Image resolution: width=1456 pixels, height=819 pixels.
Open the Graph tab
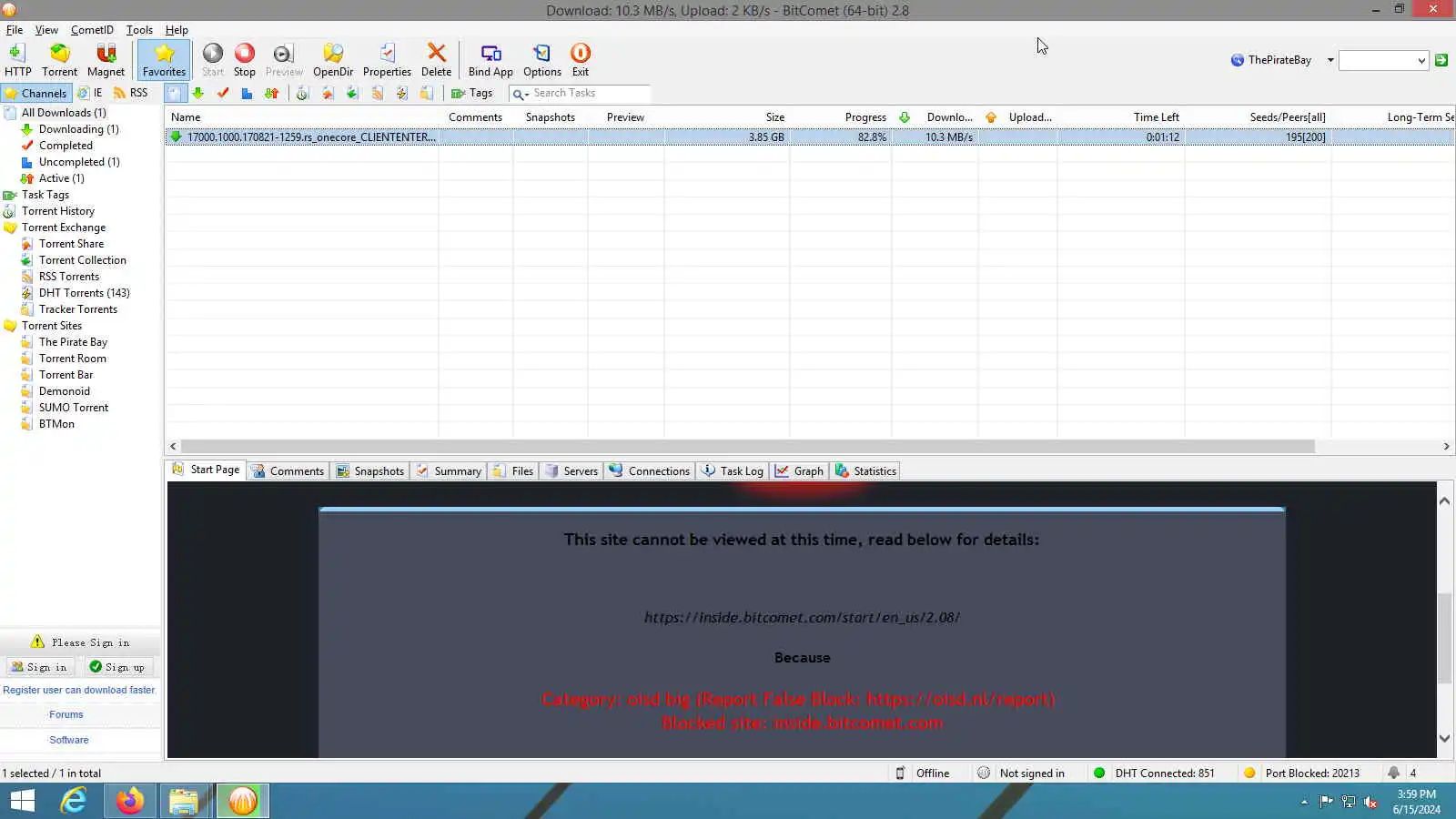[x=799, y=470]
